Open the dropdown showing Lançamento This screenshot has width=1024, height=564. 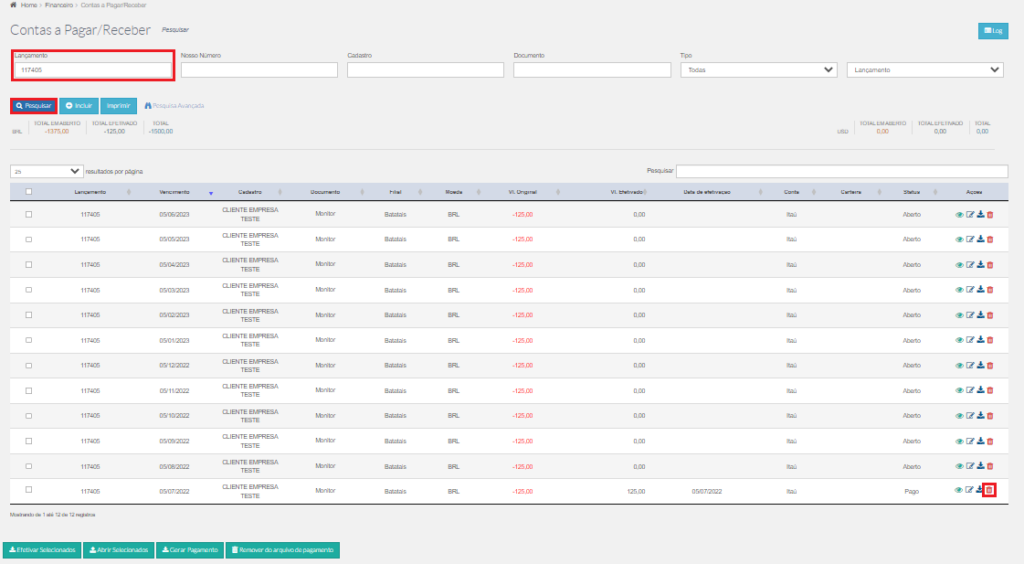coord(925,70)
